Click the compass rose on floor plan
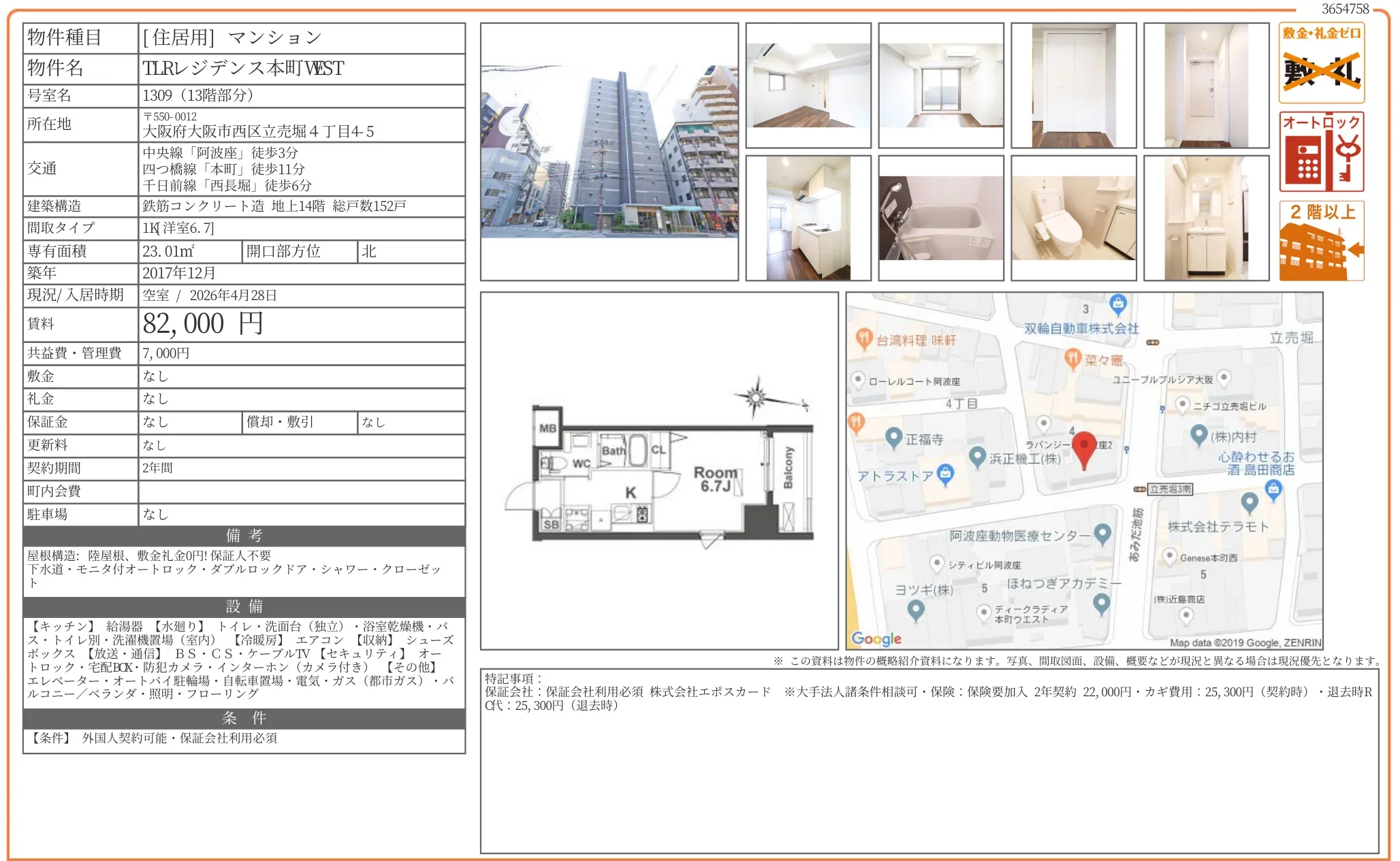 tap(756, 397)
